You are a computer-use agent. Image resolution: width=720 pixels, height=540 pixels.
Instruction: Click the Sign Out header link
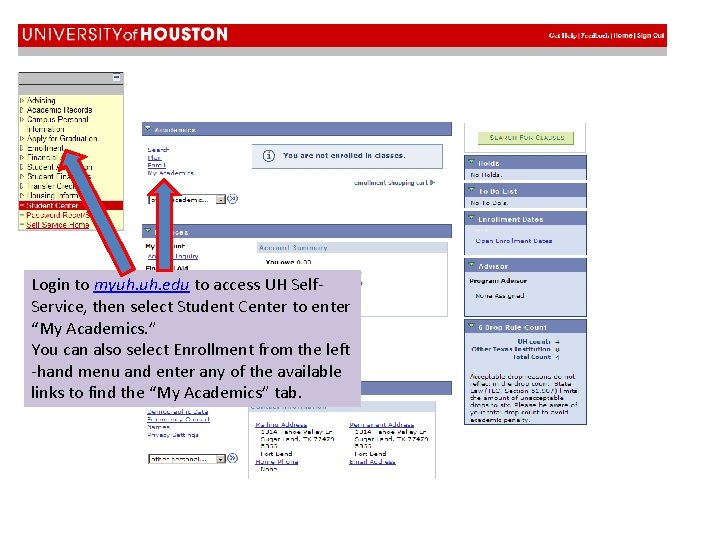[650, 35]
